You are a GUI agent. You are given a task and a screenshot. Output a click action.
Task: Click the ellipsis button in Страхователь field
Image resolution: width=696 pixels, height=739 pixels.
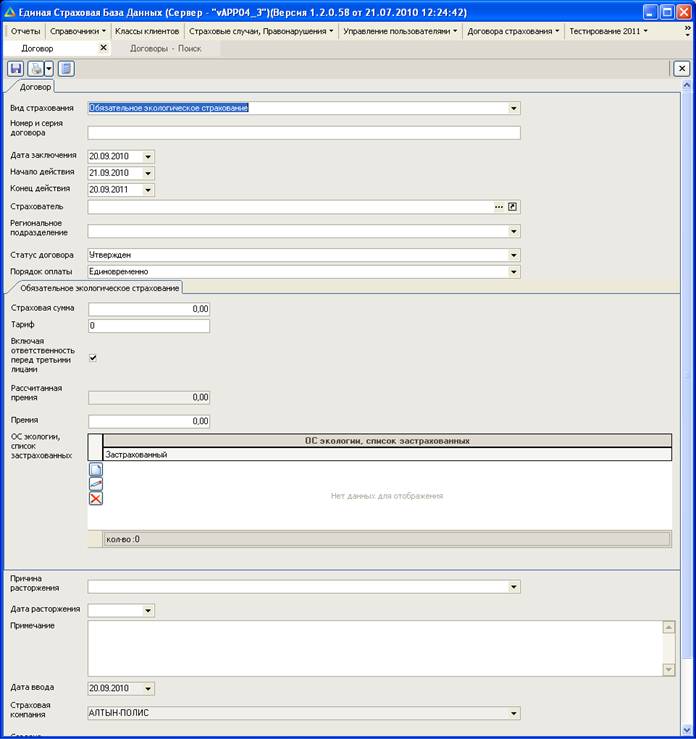(x=498, y=207)
